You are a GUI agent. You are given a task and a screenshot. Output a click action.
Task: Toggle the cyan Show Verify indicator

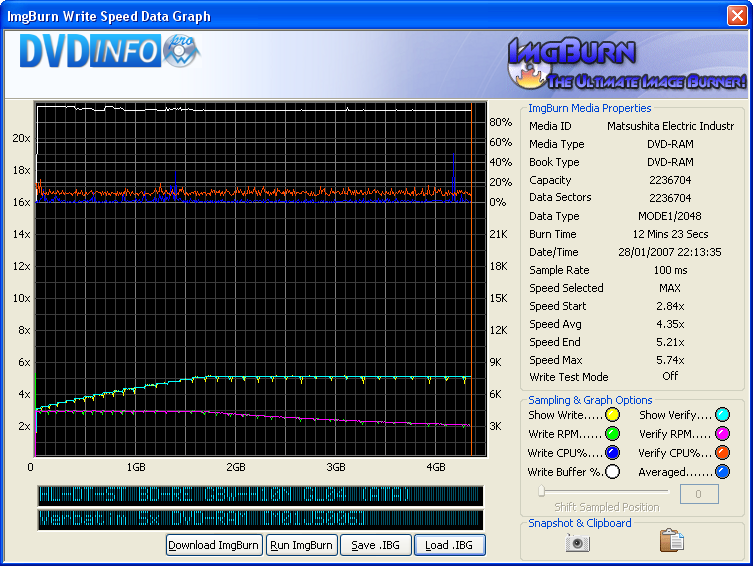pyautogui.click(x=722, y=415)
